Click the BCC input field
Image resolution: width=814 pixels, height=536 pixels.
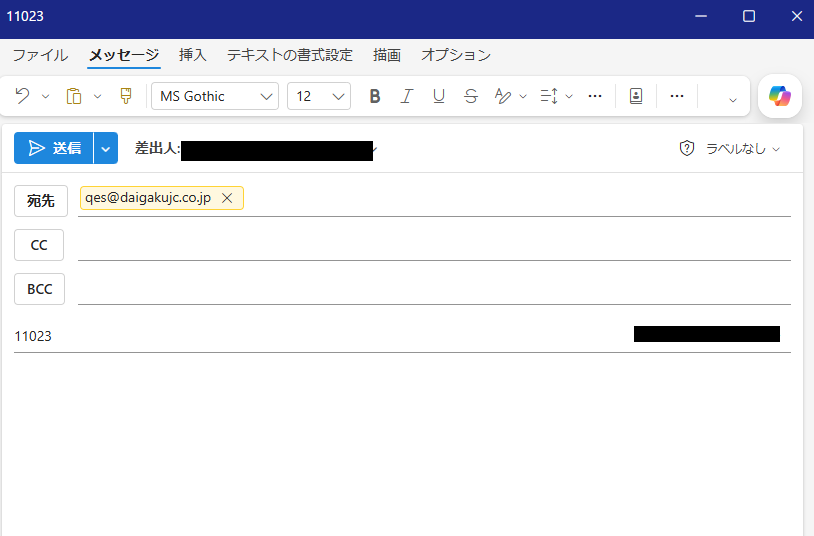click(x=434, y=289)
